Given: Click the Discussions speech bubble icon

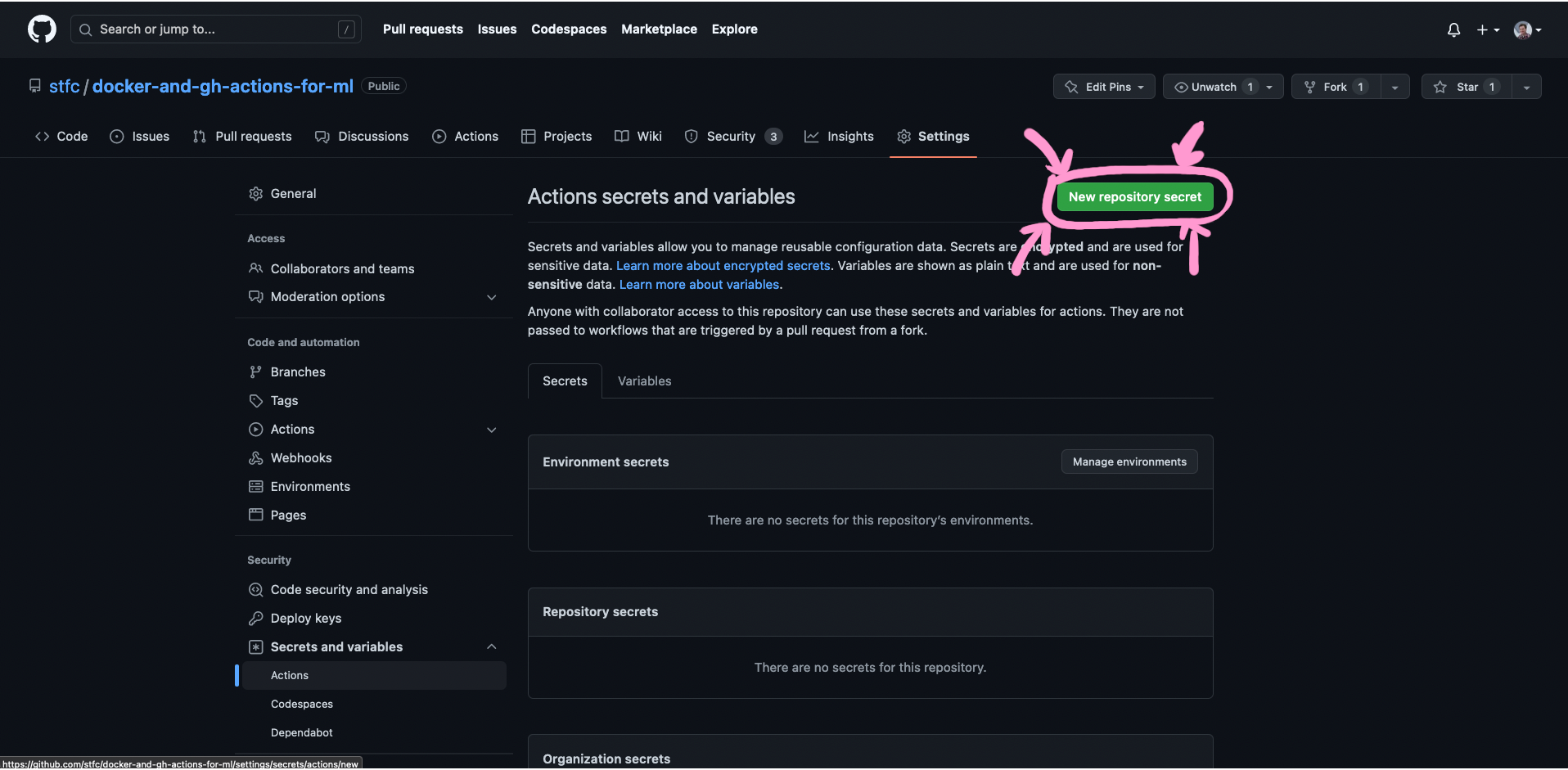Looking at the screenshot, I should point(323,136).
